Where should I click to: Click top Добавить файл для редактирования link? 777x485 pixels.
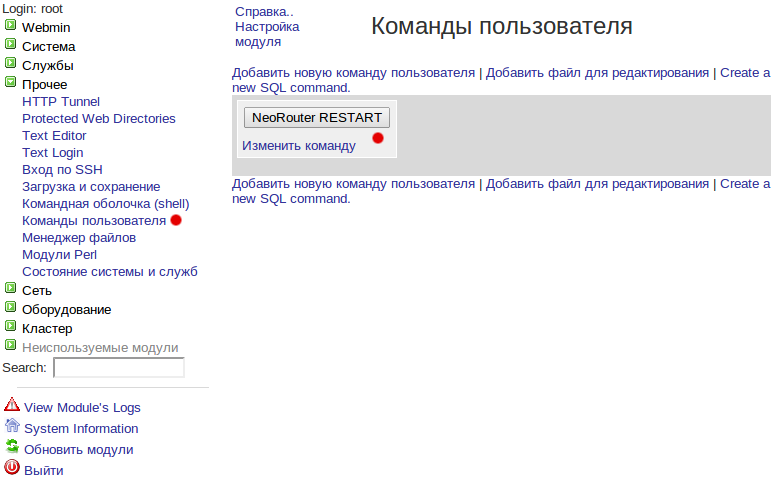[597, 73]
